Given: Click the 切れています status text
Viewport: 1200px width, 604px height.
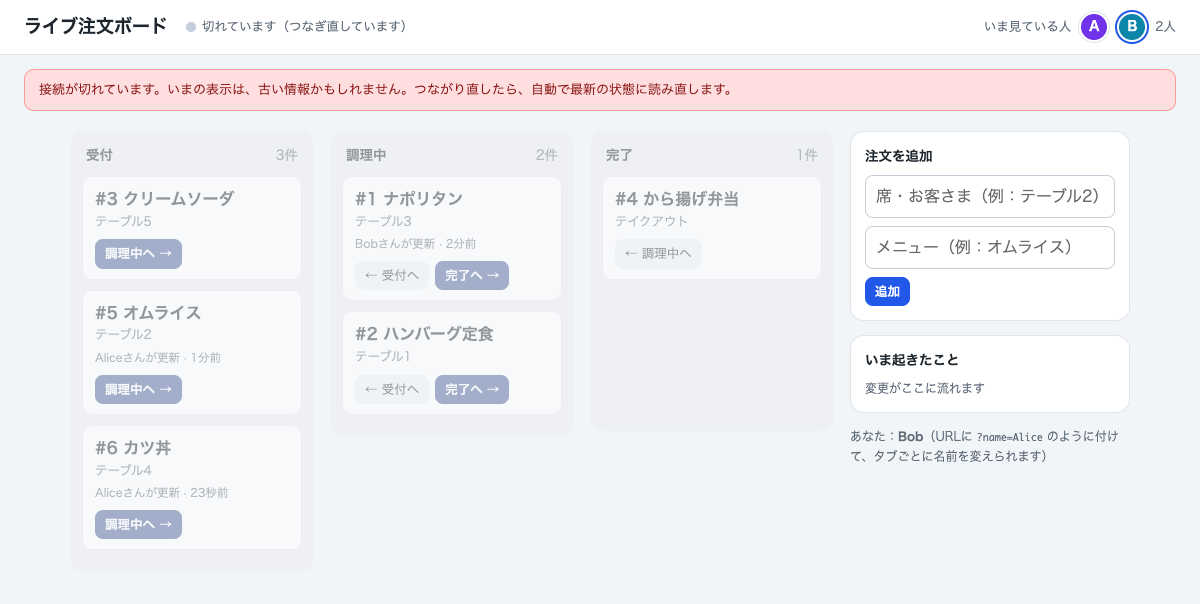Looking at the screenshot, I should [x=304, y=27].
